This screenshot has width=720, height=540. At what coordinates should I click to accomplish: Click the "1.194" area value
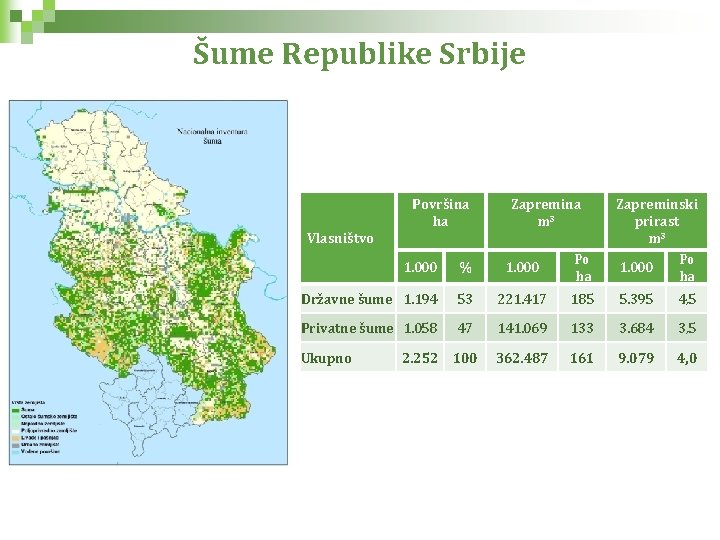[420, 299]
